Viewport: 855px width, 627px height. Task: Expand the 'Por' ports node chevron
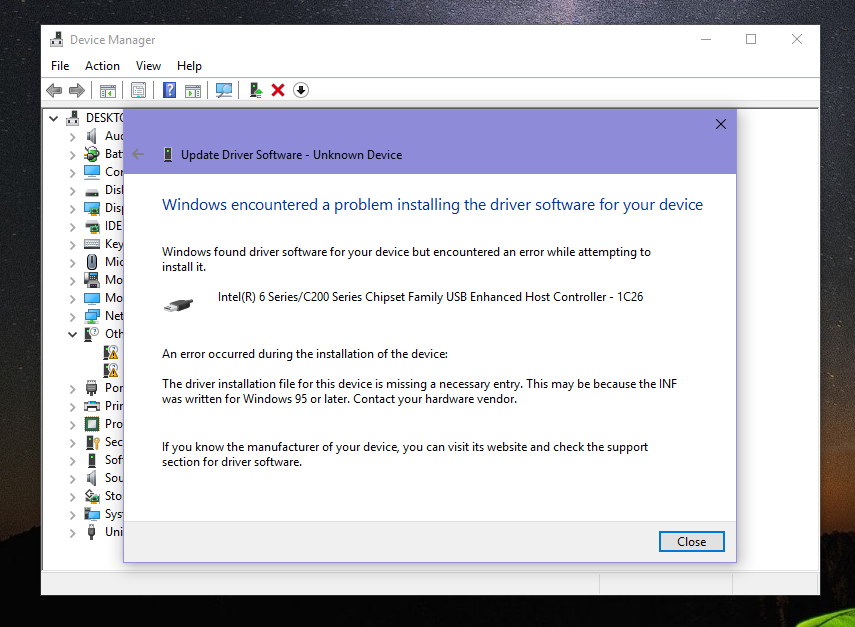click(73, 389)
